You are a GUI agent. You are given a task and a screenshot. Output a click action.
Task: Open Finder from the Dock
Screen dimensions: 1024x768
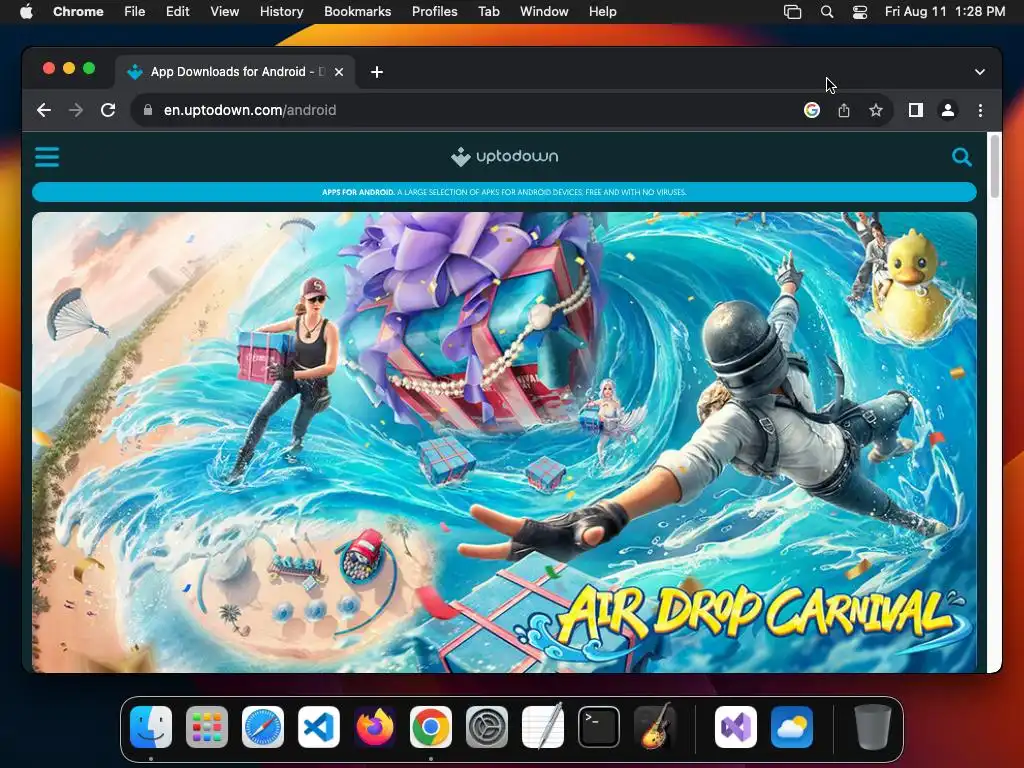click(151, 727)
